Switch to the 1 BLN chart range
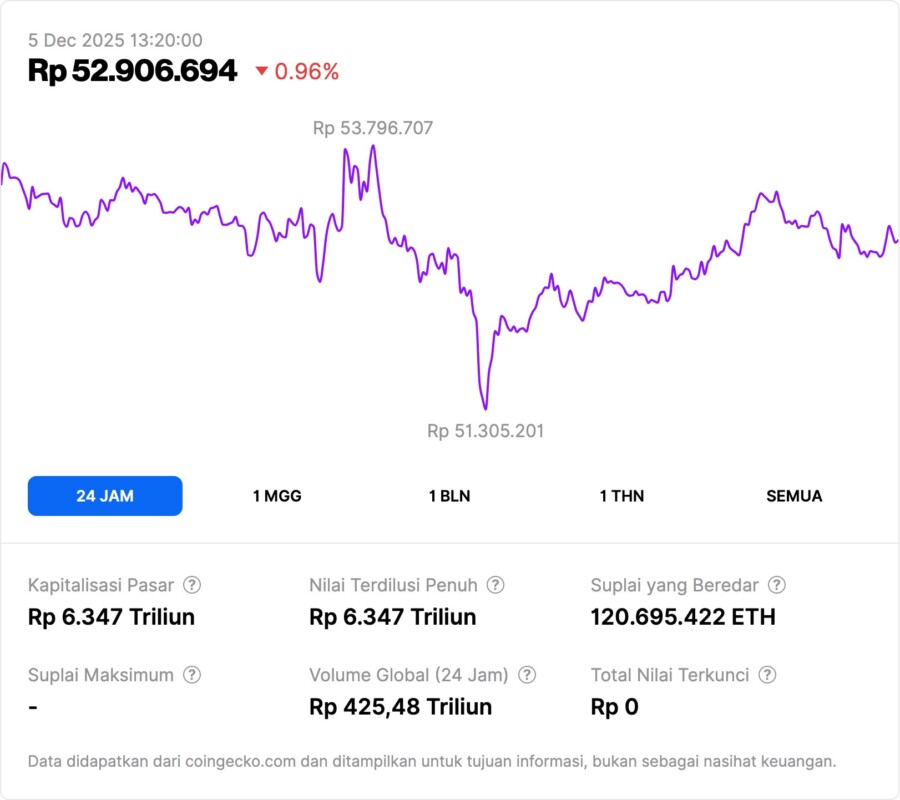Image resolution: width=900 pixels, height=800 pixels. (450, 496)
